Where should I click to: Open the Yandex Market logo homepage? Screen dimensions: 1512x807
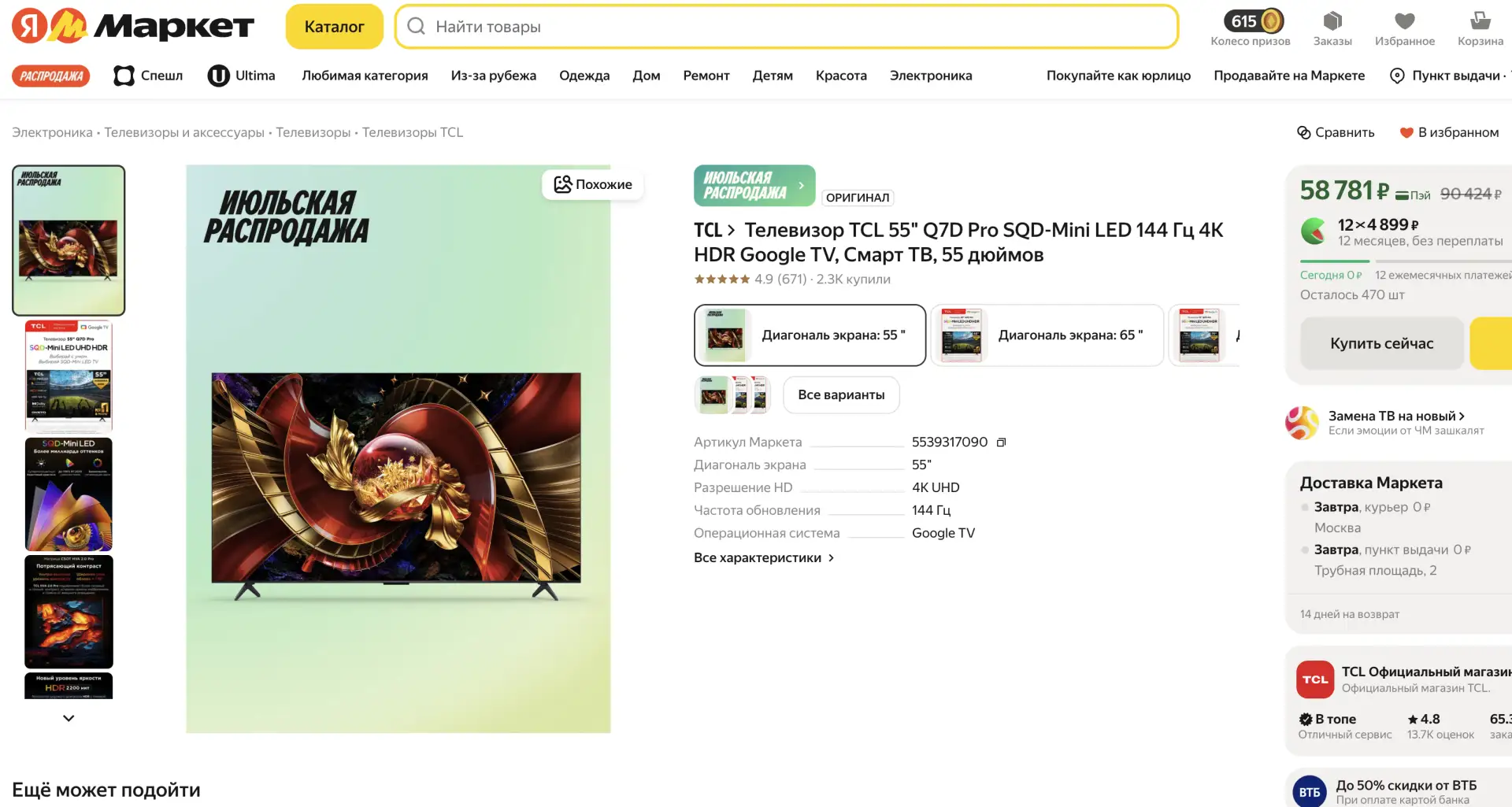(x=132, y=27)
